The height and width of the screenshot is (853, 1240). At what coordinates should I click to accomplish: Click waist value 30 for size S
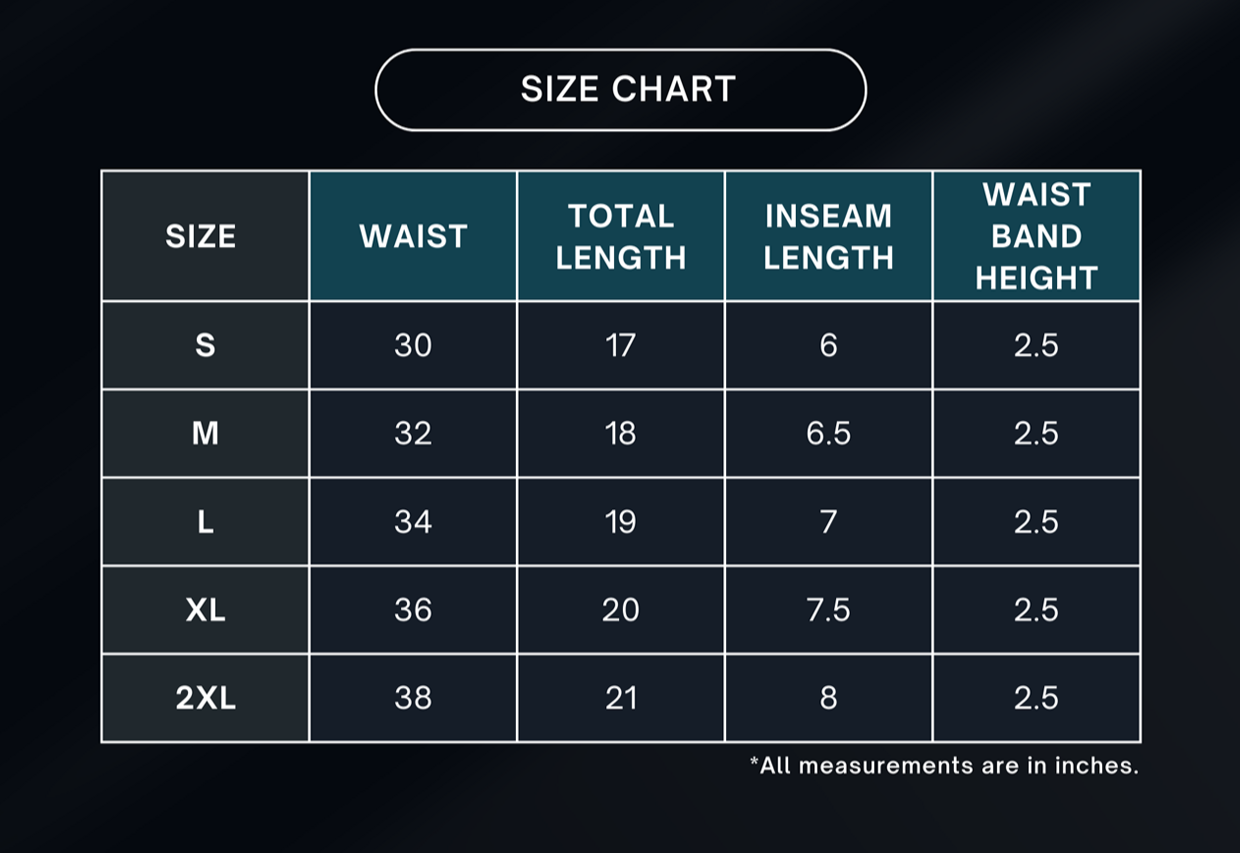[x=413, y=346]
